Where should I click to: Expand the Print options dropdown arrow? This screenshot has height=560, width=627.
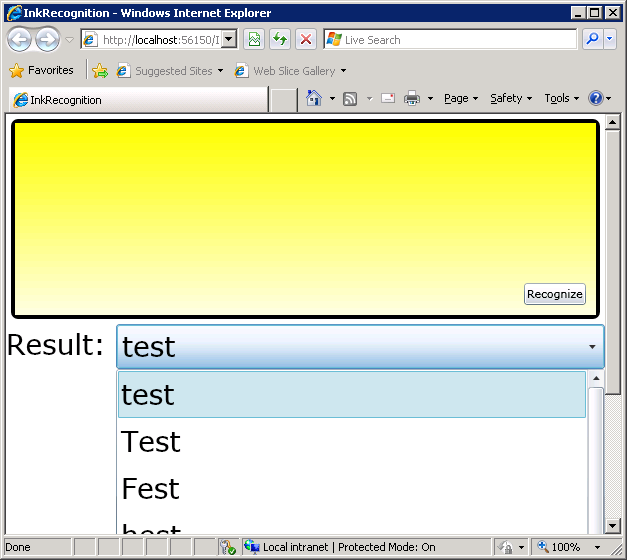pyautogui.click(x=430, y=98)
